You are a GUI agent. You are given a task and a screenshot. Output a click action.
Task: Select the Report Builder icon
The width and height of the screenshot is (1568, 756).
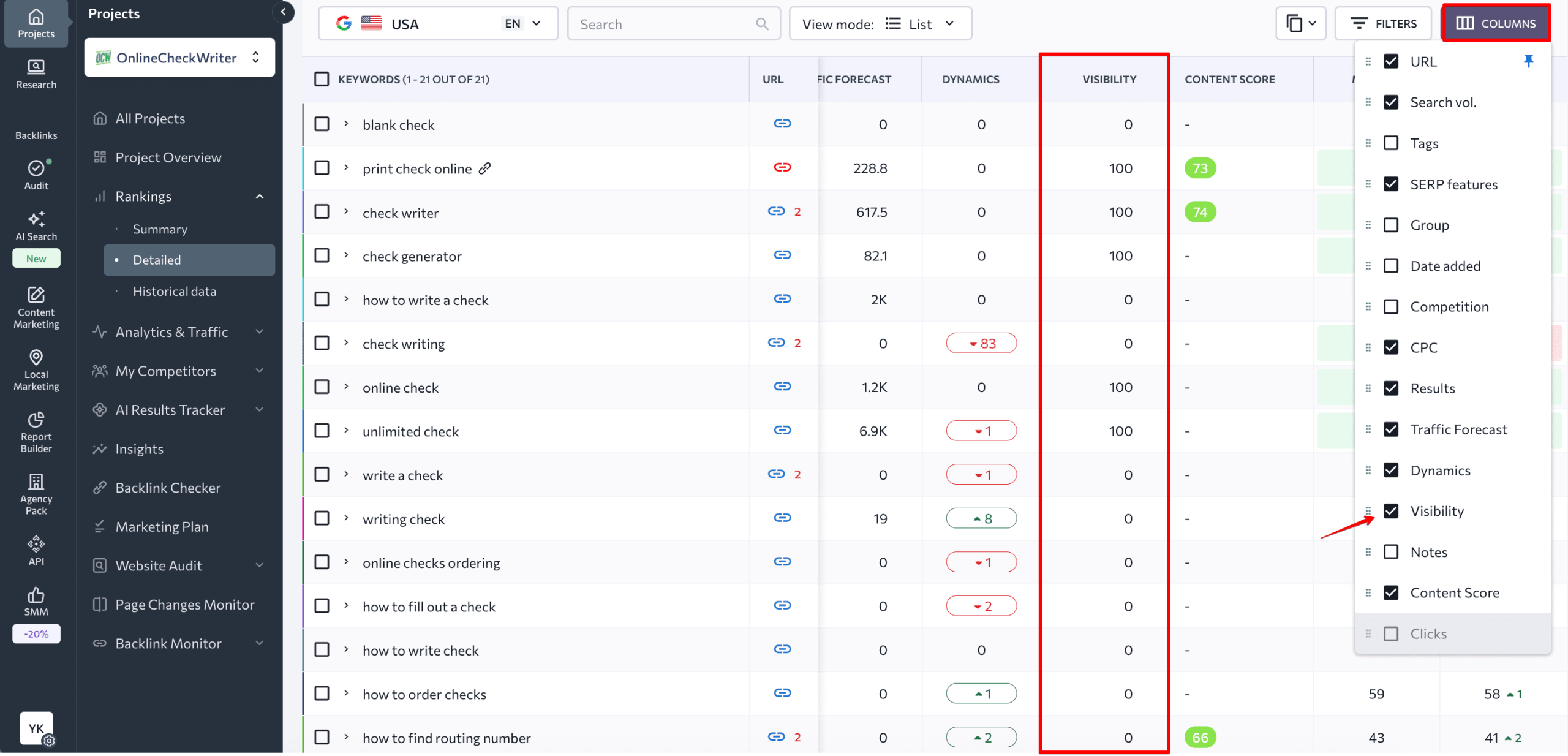pyautogui.click(x=36, y=431)
